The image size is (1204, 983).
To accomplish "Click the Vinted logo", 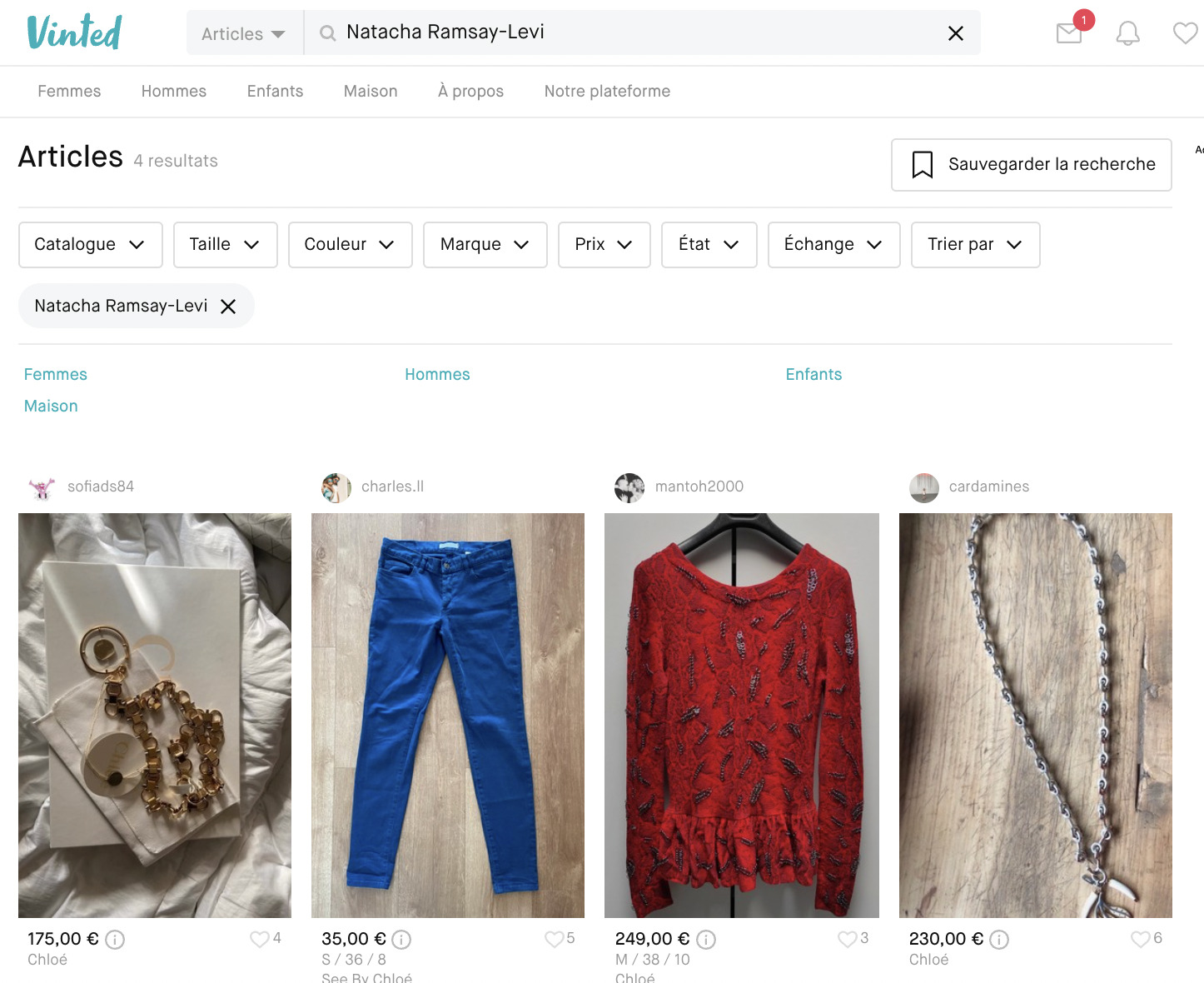I will [74, 32].
